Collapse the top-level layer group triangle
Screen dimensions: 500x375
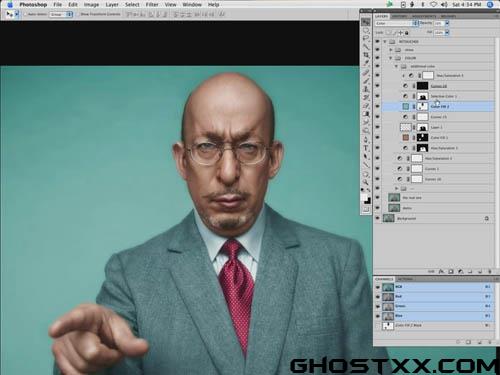(385, 42)
